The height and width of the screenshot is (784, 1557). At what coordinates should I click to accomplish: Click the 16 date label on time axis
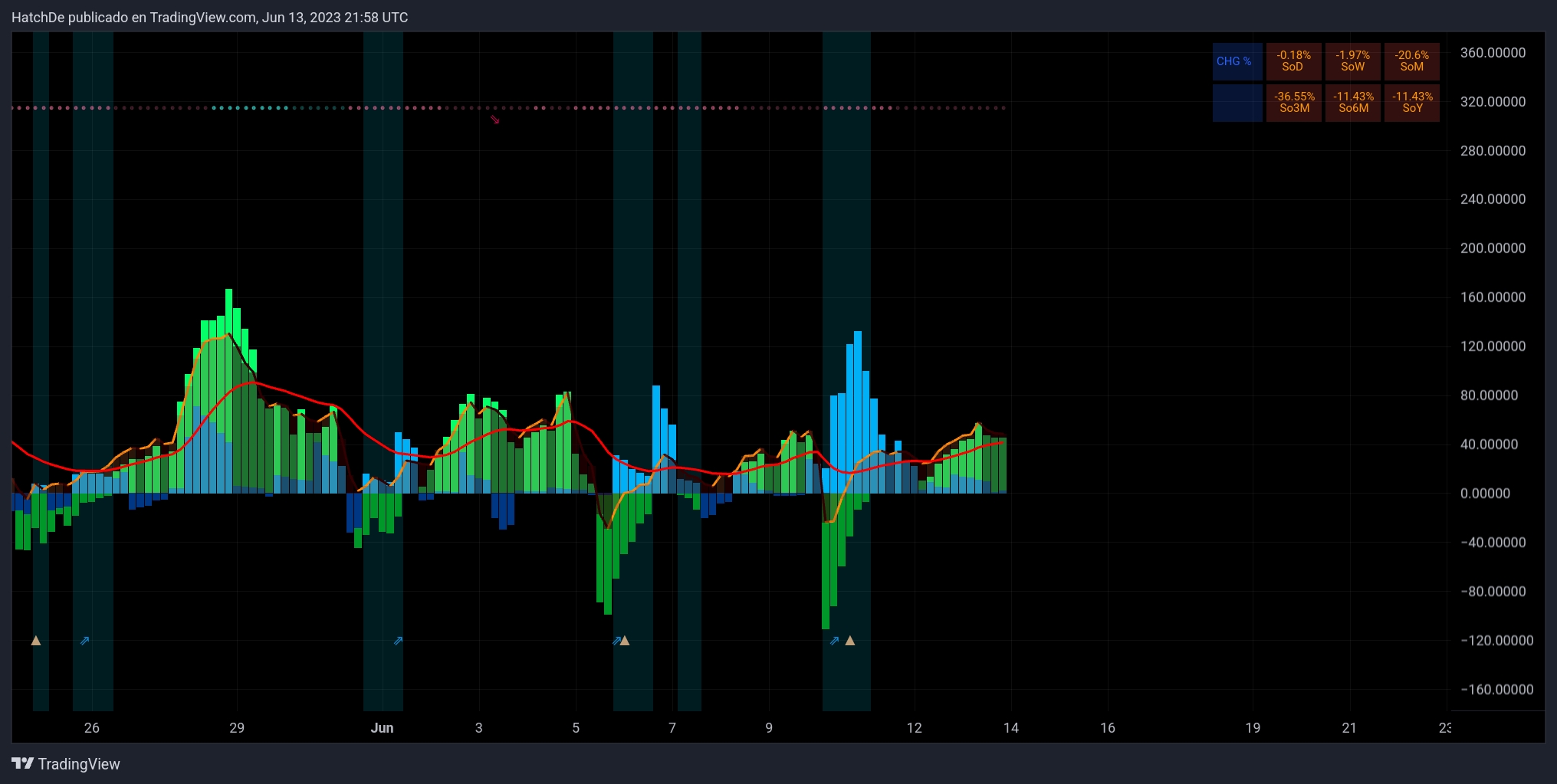pyautogui.click(x=1108, y=728)
